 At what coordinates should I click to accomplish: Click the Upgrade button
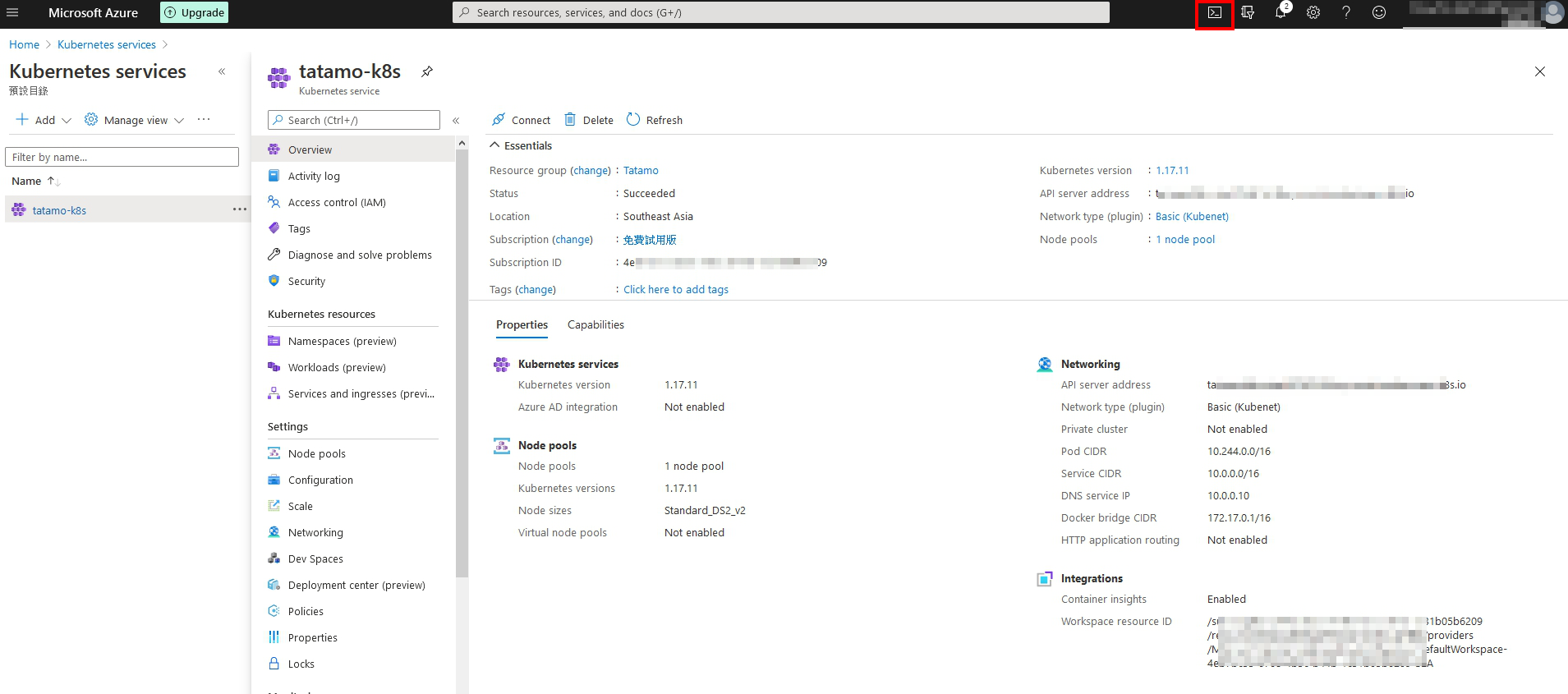pyautogui.click(x=195, y=12)
